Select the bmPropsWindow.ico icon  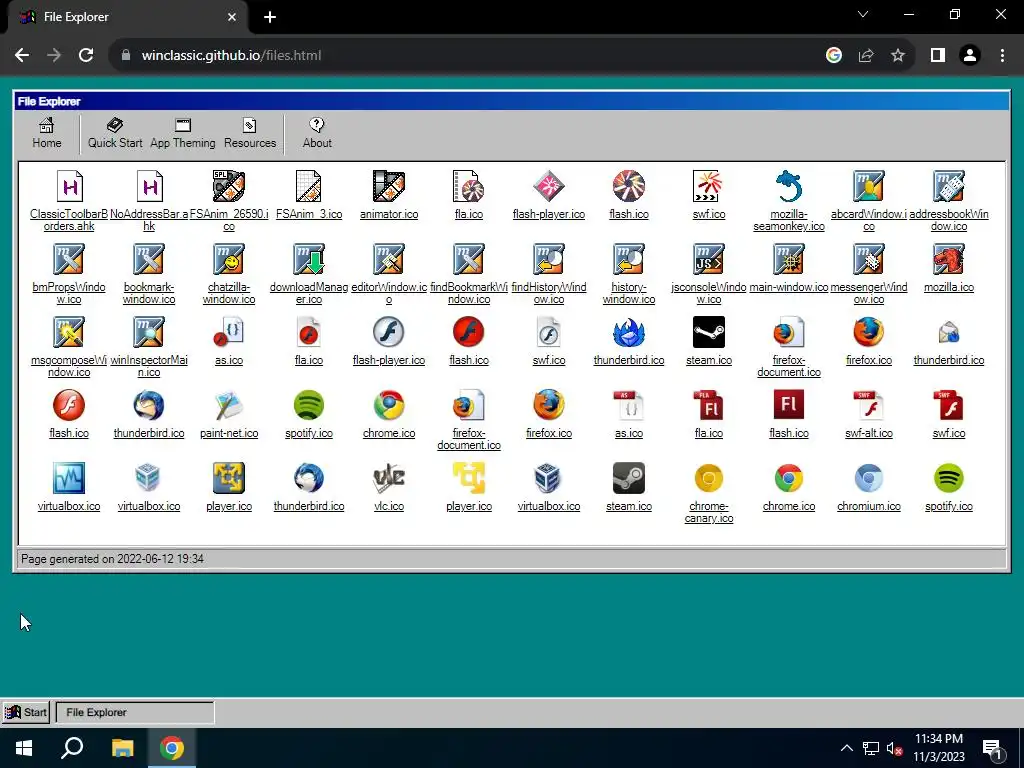69,259
